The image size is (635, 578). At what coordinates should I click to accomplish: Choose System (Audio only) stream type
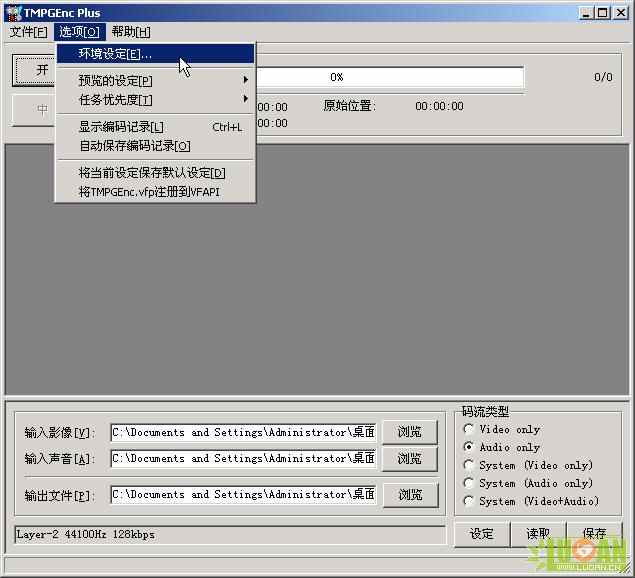(469, 483)
